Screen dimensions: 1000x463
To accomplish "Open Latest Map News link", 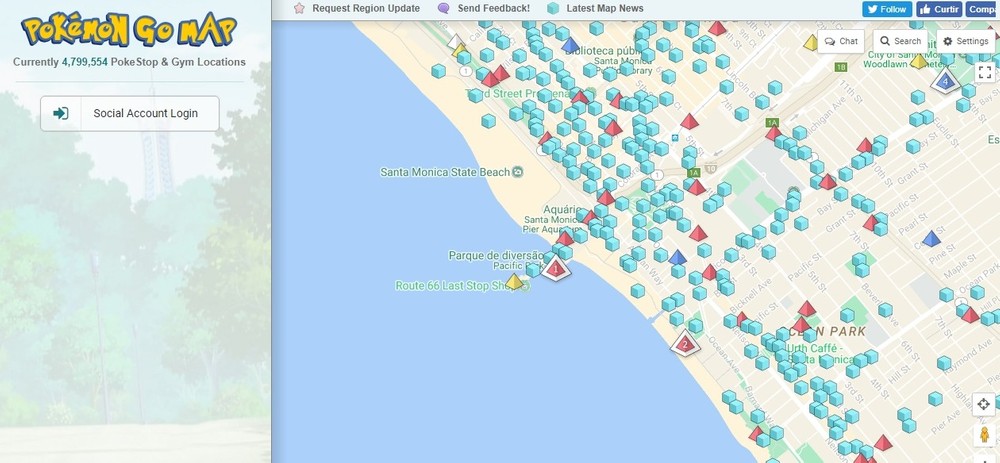I will pyautogui.click(x=605, y=8).
